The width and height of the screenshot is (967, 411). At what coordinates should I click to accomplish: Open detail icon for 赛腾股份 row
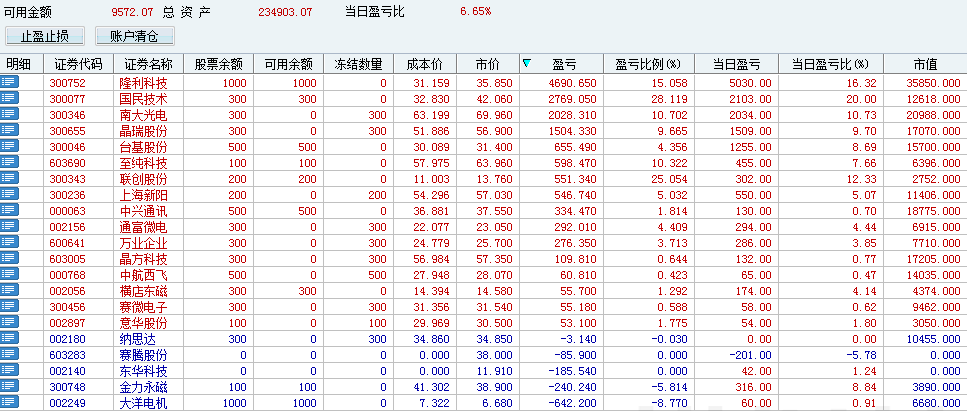tap(10, 354)
